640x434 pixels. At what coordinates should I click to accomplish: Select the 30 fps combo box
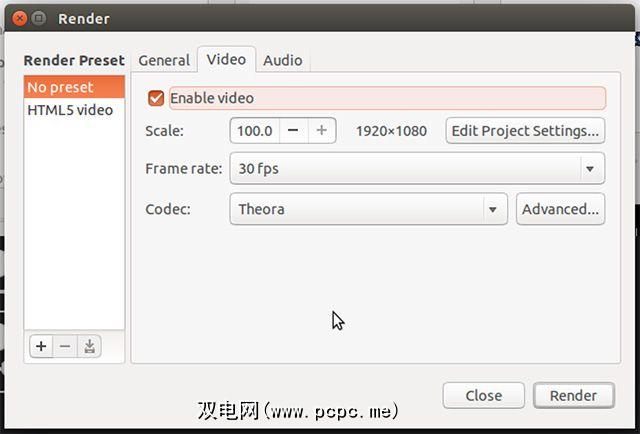pyautogui.click(x=417, y=168)
